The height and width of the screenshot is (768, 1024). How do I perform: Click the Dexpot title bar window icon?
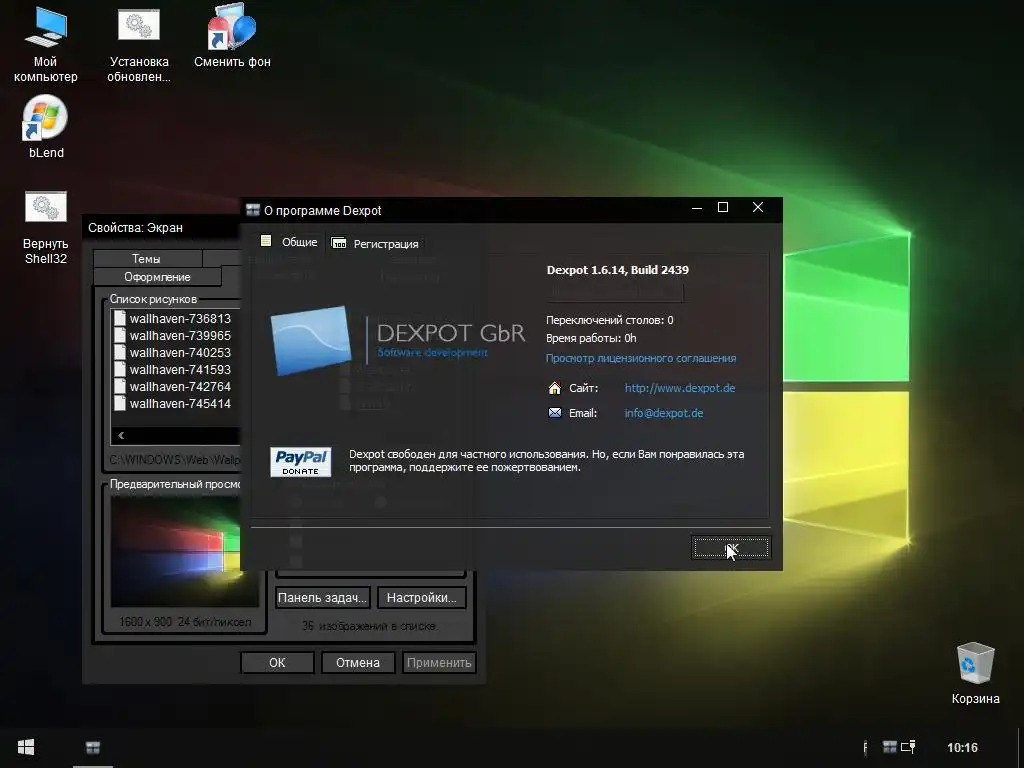coord(253,210)
